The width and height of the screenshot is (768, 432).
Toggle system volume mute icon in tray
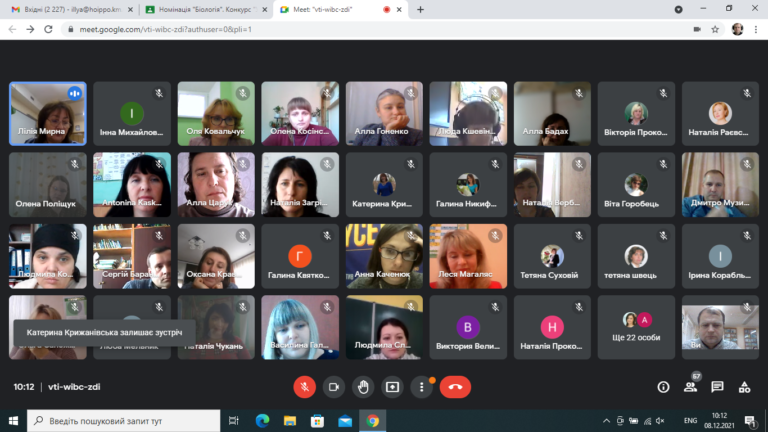pos(660,421)
